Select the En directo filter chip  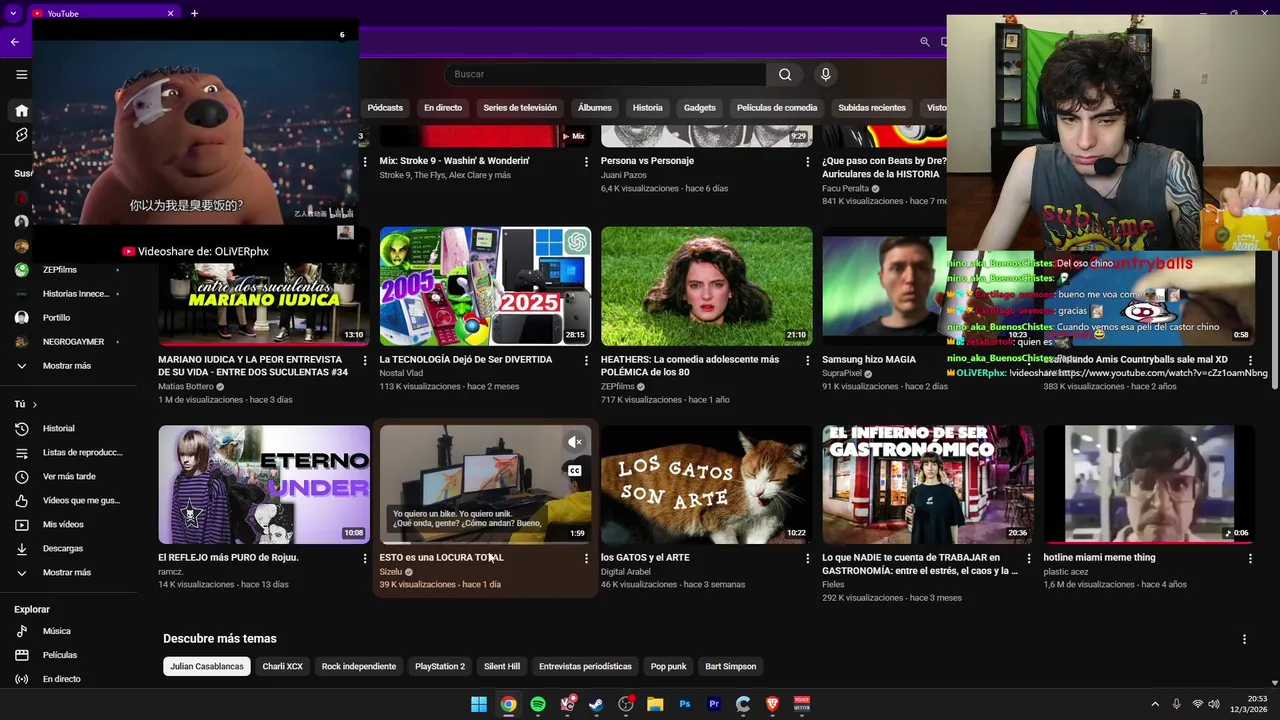point(443,108)
